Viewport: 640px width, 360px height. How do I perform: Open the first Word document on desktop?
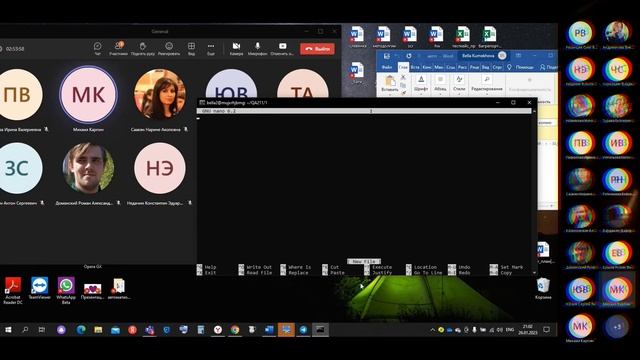tap(357, 37)
